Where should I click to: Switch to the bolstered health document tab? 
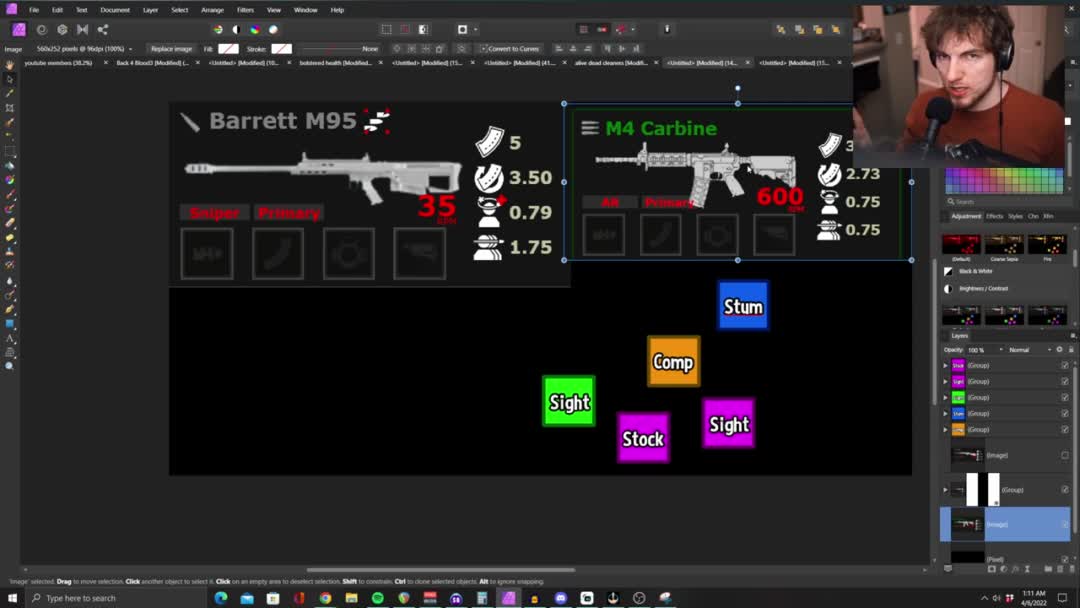click(334, 63)
